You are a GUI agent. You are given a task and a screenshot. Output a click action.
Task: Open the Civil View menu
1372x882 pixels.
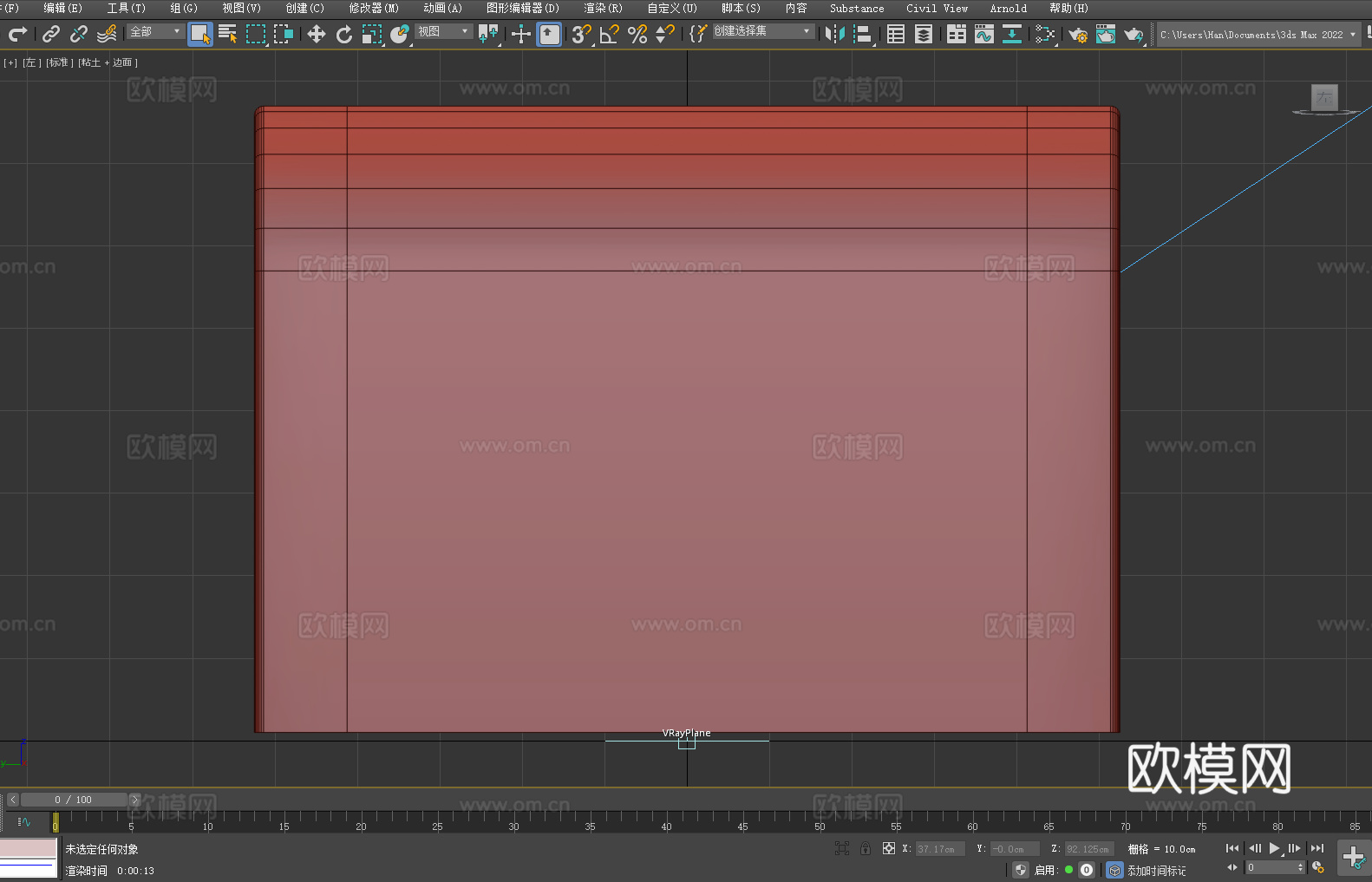point(937,8)
